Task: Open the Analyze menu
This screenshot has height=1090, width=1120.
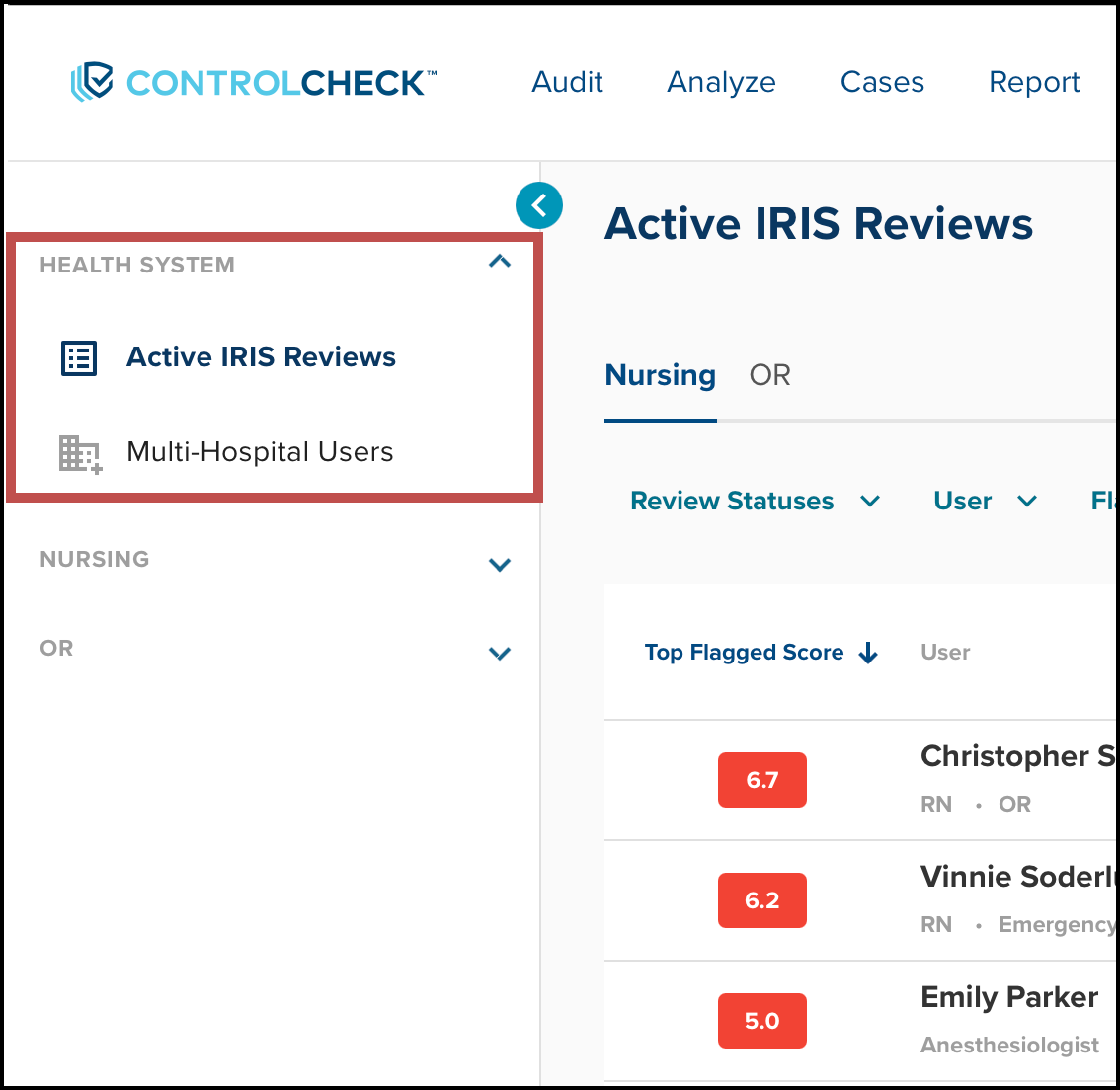Action: point(721,83)
